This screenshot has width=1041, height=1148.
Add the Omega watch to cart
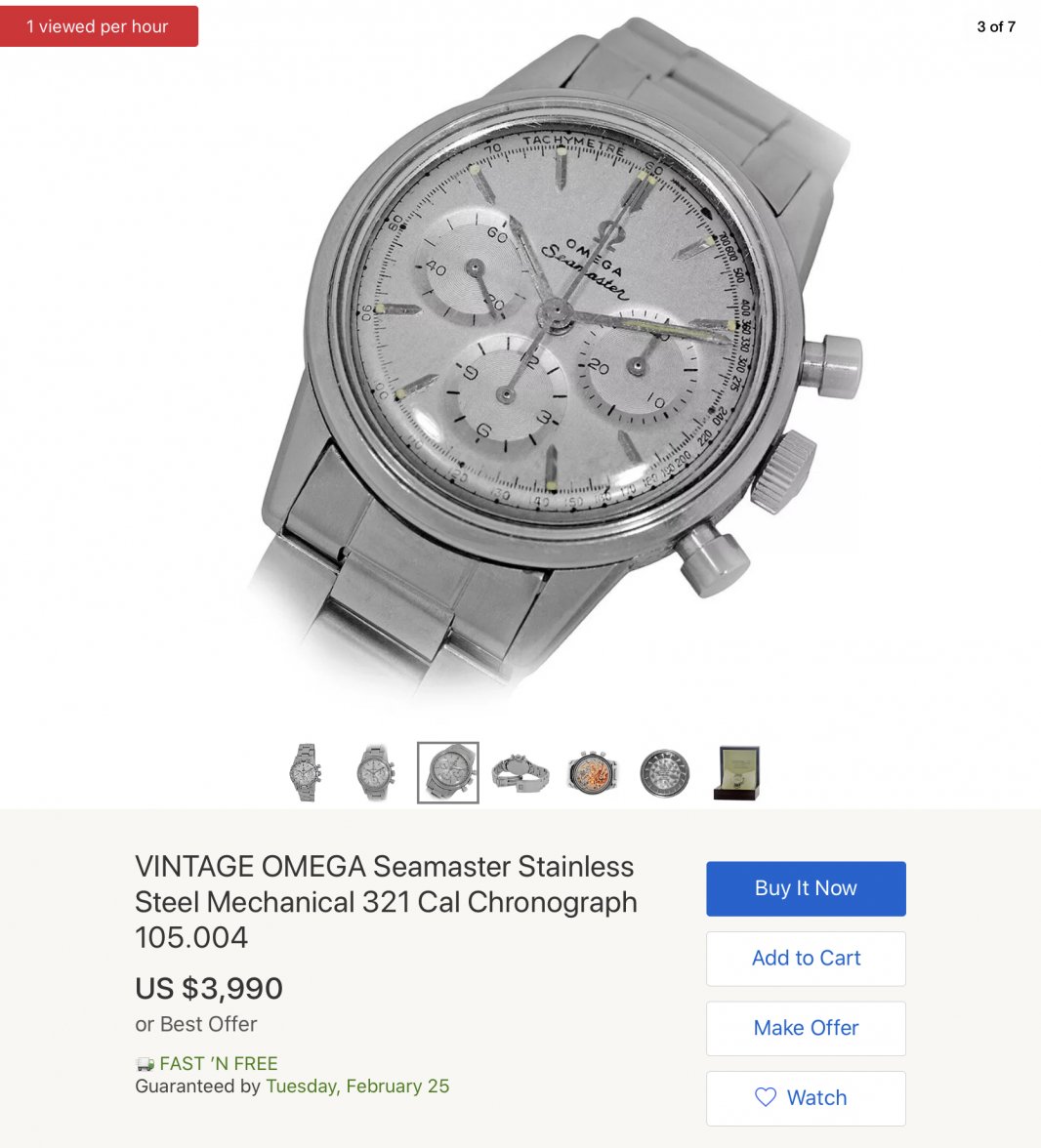click(806, 959)
